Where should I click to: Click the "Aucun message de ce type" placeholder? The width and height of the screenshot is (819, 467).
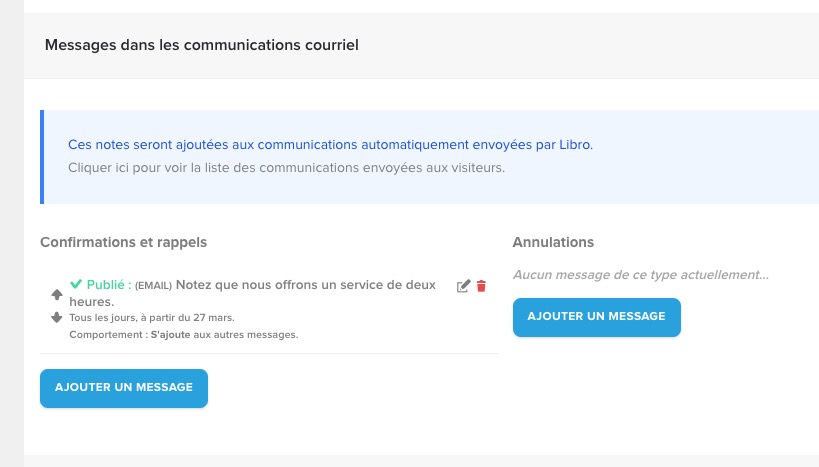640,274
